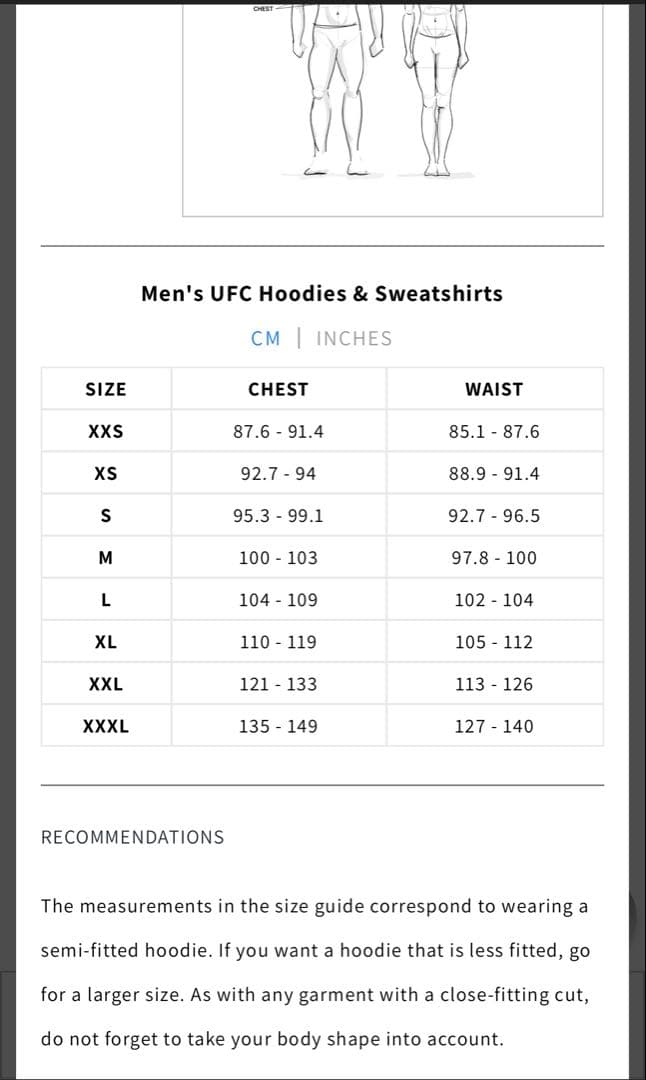Click the chest value 104 - 109
The height and width of the screenshot is (1080, 646).
pos(278,599)
